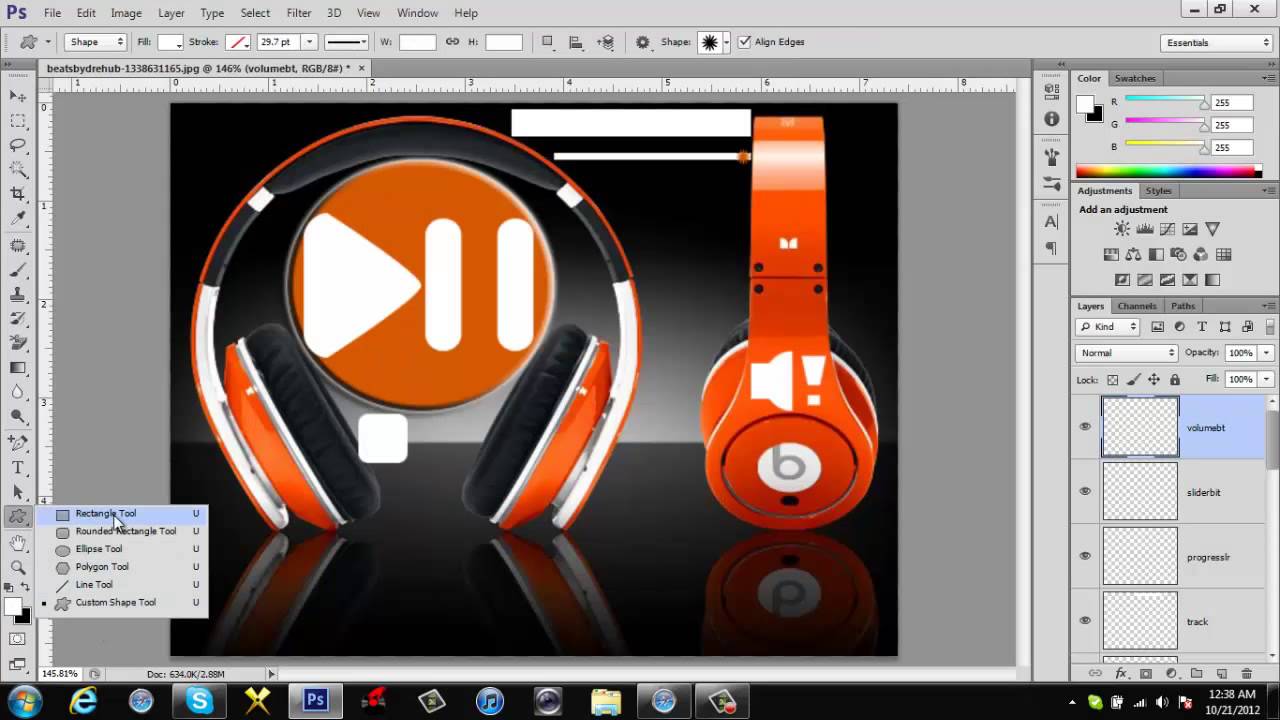Open the Kind layer filter dropdown
The width and height of the screenshot is (1280, 720).
tap(1109, 327)
